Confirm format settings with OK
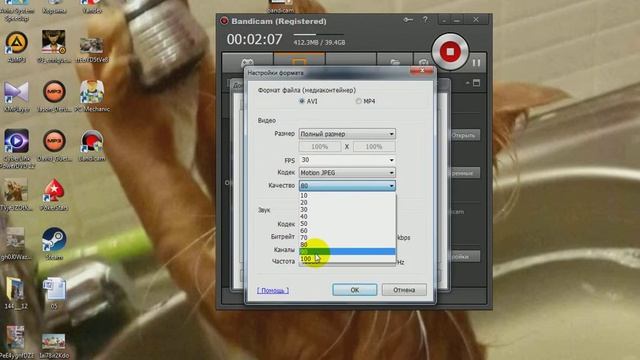 pos(355,290)
